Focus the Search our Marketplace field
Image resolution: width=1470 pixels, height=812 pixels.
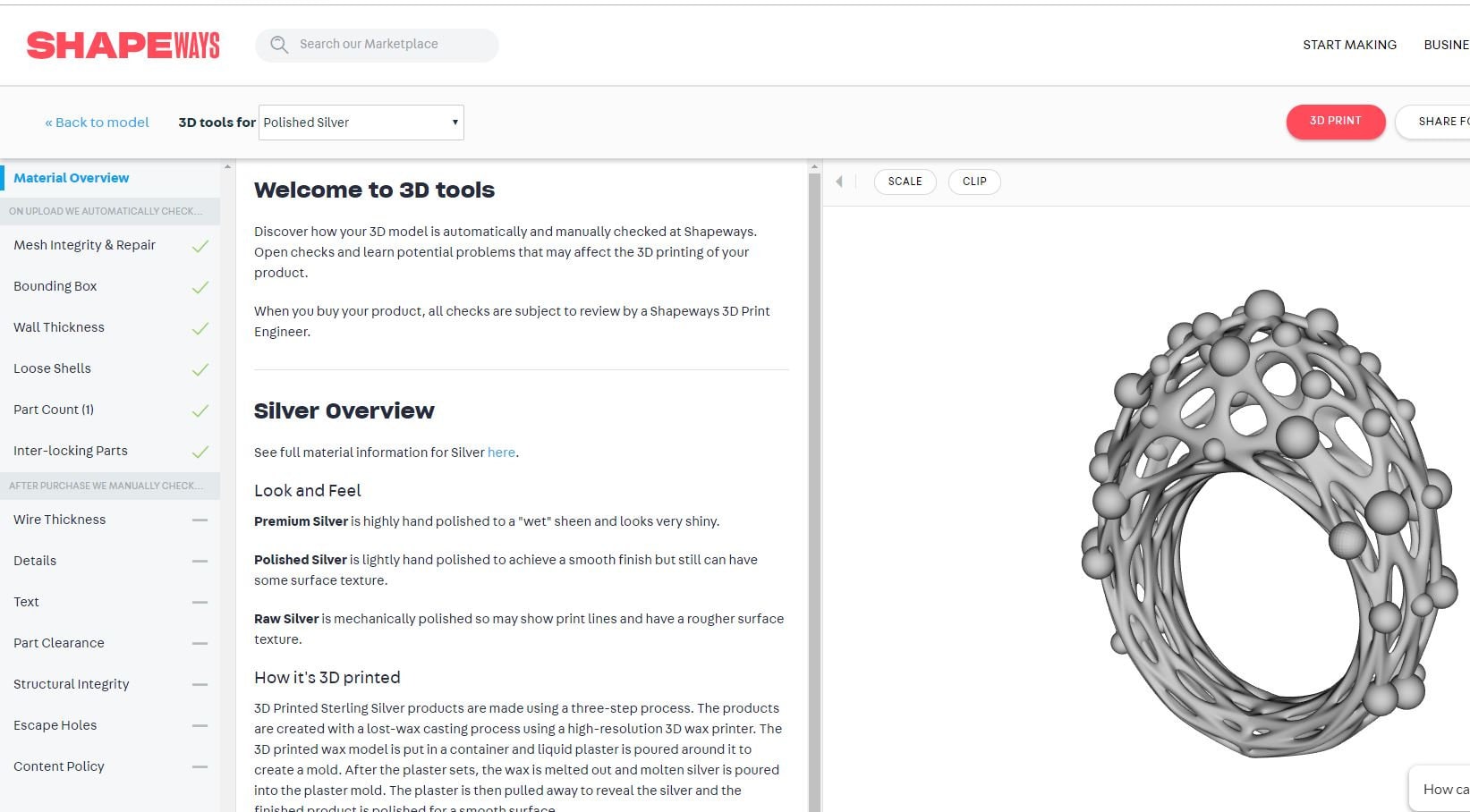pyautogui.click(x=377, y=45)
